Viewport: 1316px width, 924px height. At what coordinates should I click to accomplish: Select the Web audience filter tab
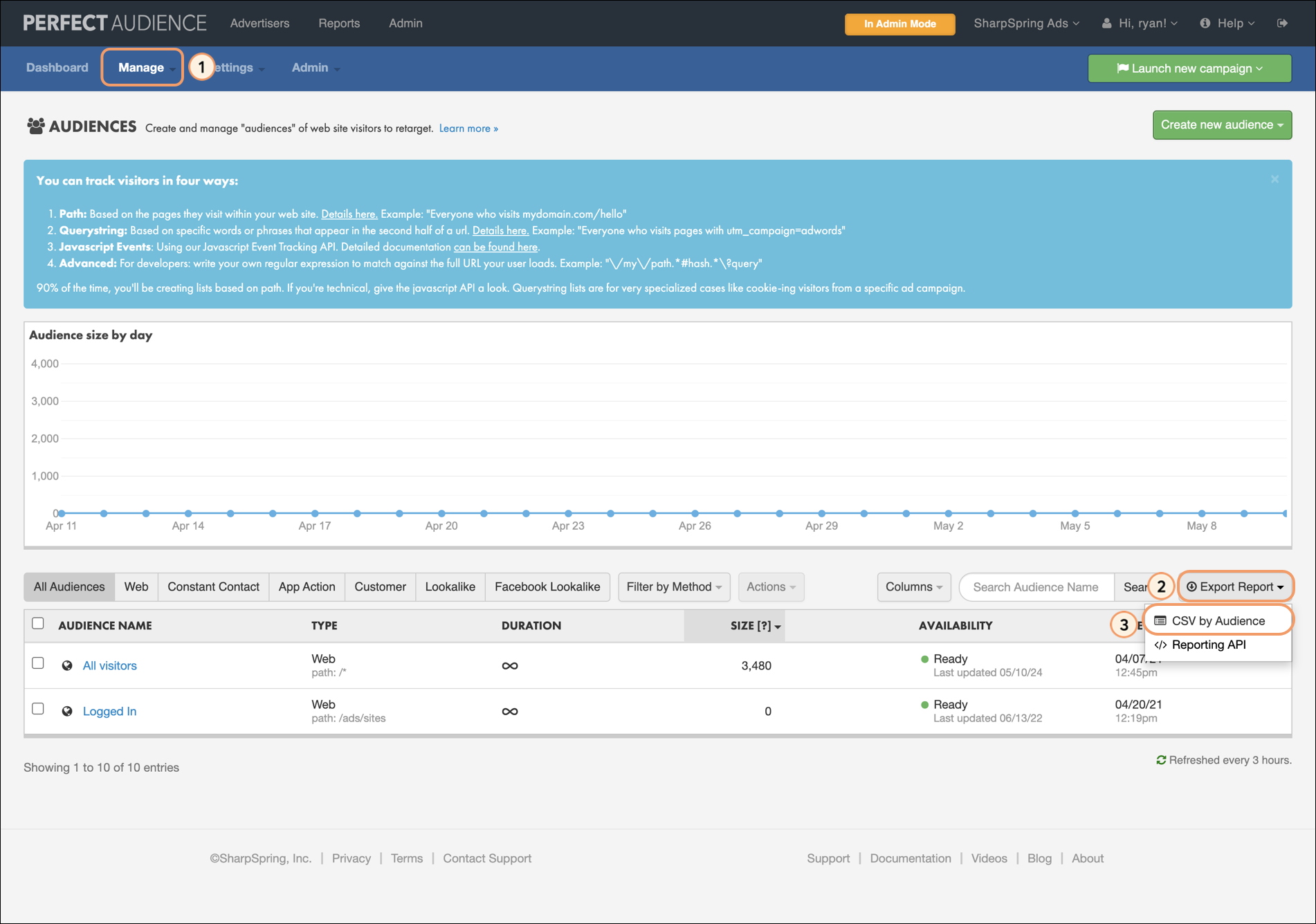click(136, 586)
